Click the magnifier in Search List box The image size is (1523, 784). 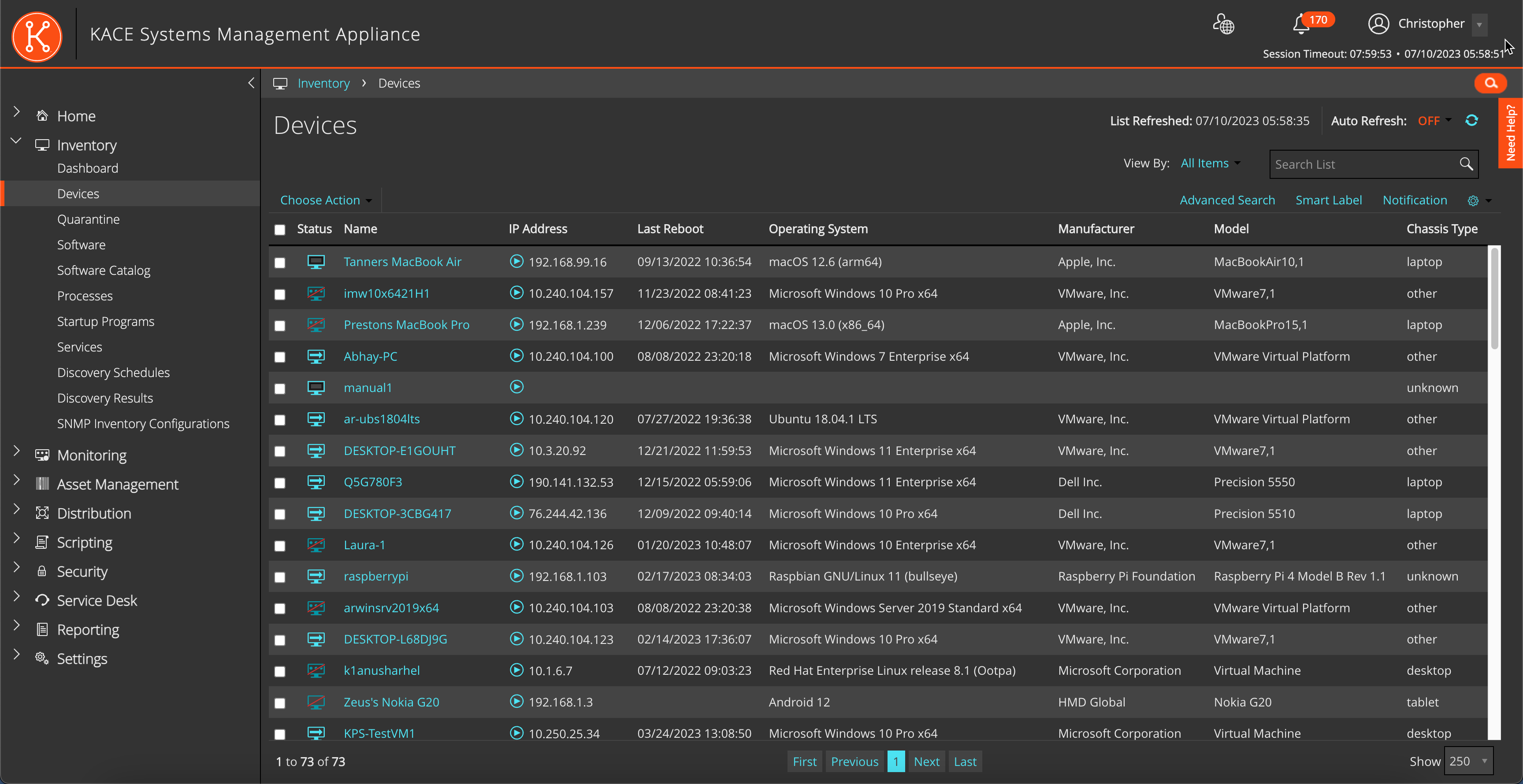click(x=1466, y=164)
